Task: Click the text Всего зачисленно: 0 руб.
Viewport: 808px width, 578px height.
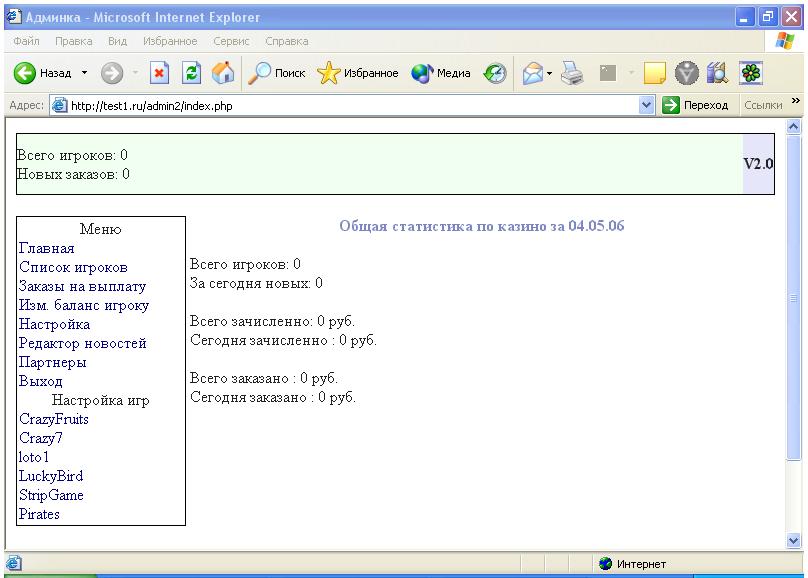Action: click(x=272, y=321)
